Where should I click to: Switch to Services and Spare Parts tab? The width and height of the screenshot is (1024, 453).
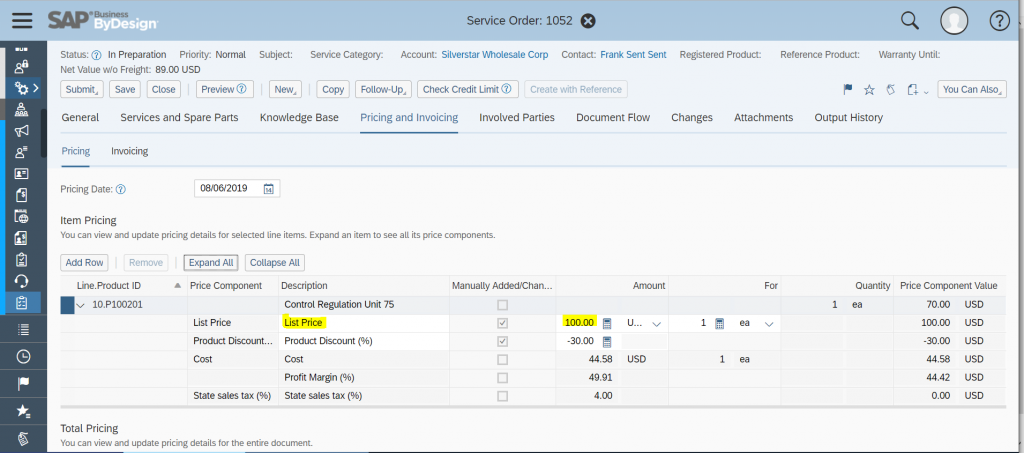coord(179,117)
